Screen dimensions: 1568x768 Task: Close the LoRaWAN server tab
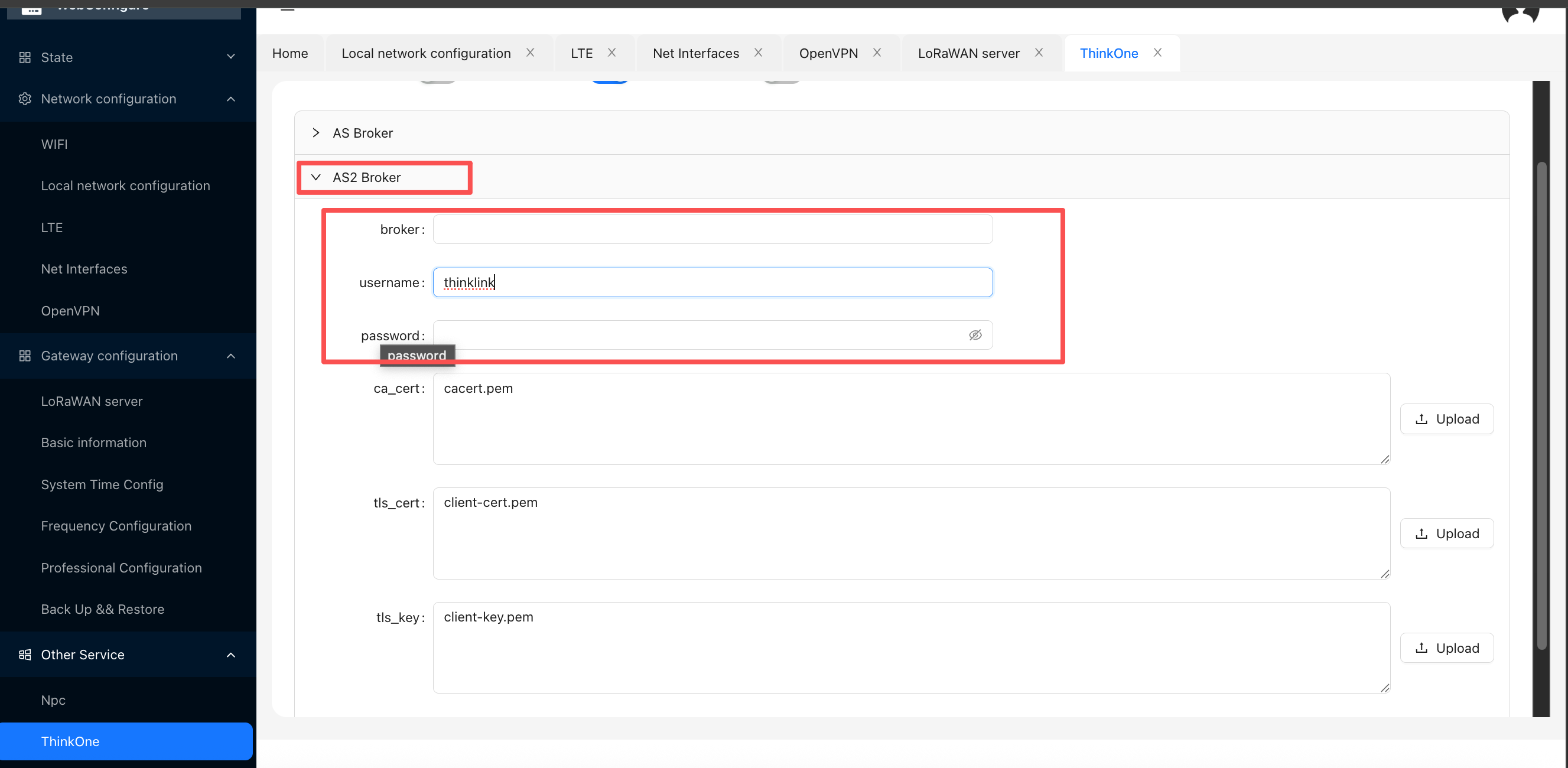coord(1039,53)
